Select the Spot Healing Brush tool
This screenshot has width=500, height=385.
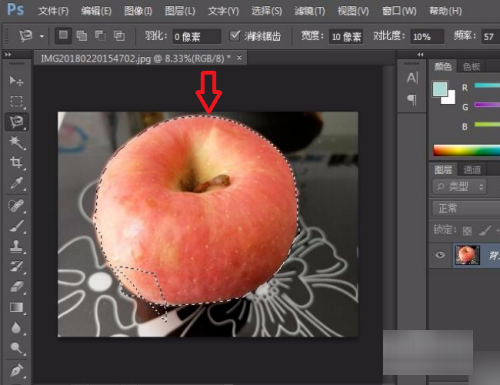(x=16, y=206)
